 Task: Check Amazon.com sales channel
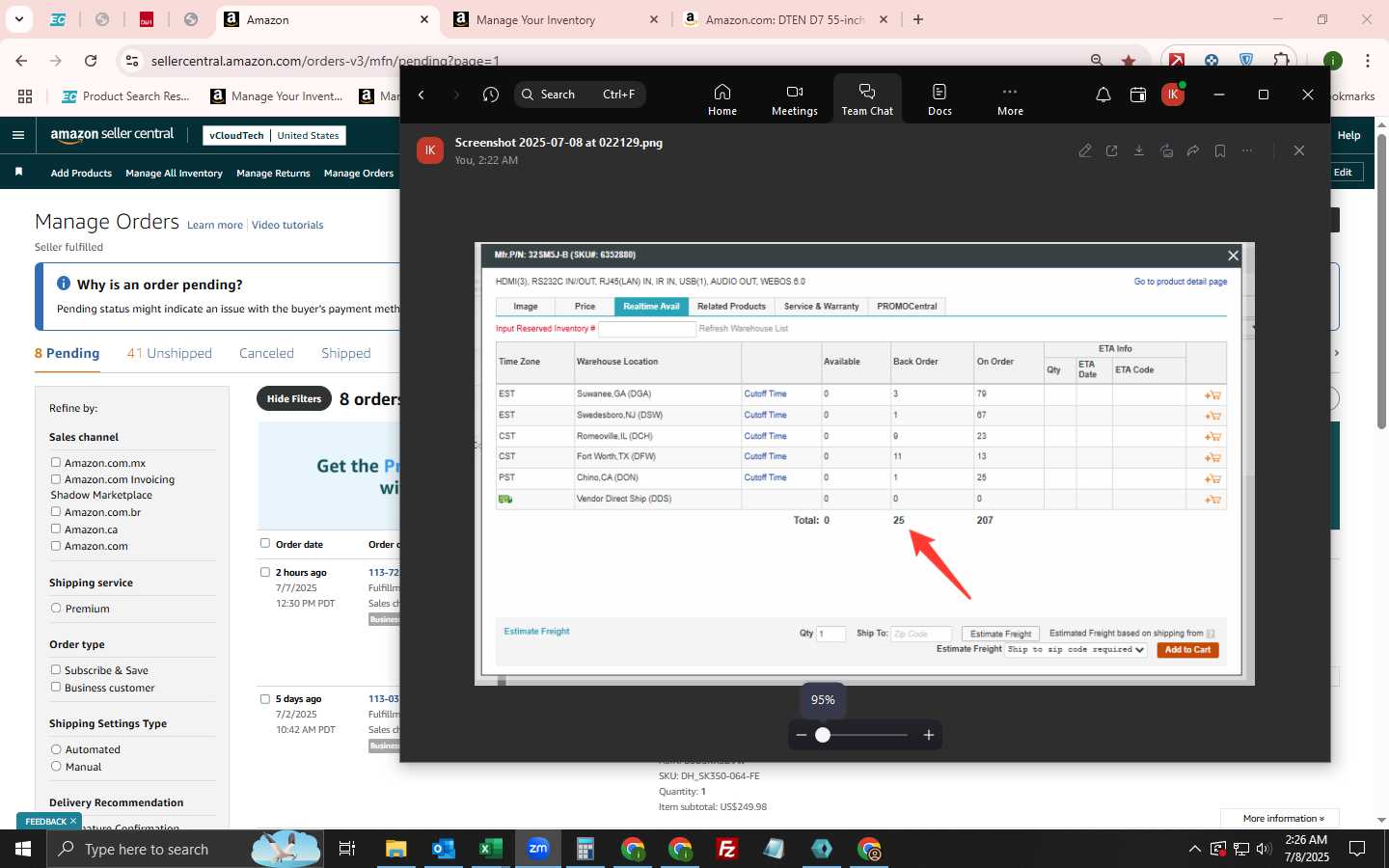point(56,546)
